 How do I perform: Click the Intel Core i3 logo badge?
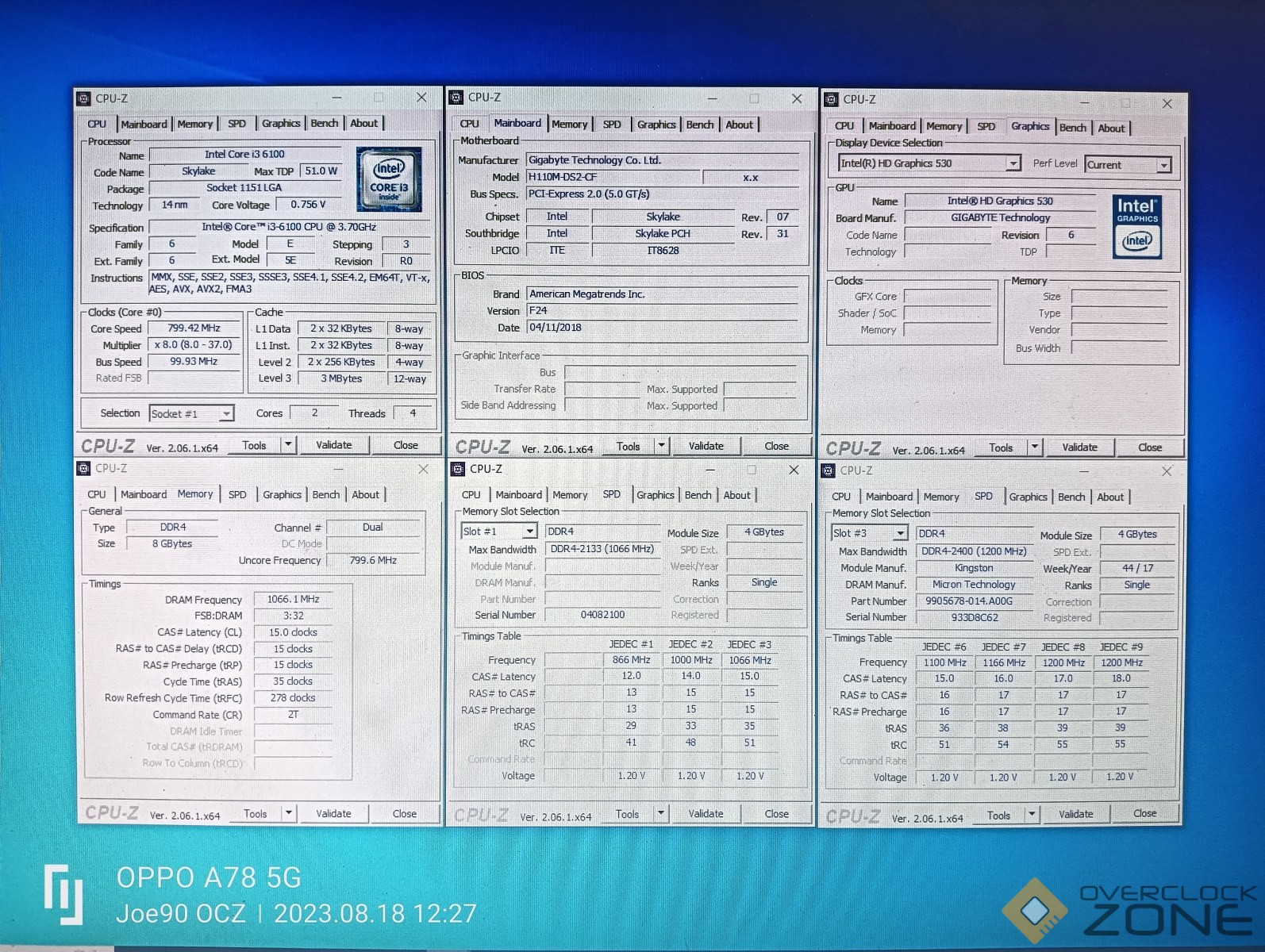click(389, 180)
